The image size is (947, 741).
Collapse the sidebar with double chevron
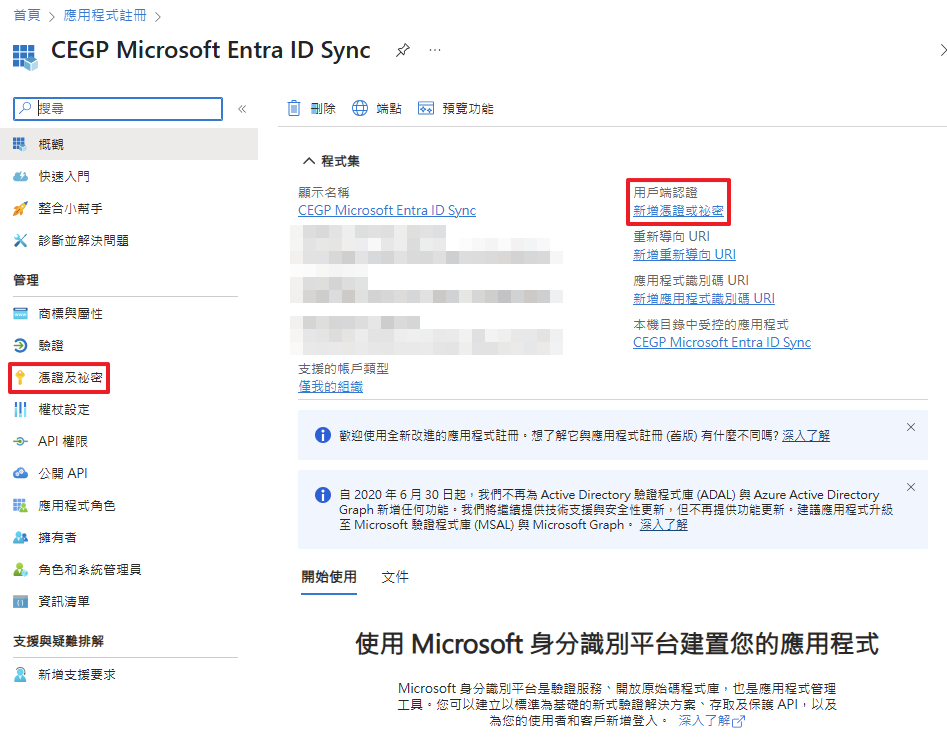pyautogui.click(x=242, y=108)
